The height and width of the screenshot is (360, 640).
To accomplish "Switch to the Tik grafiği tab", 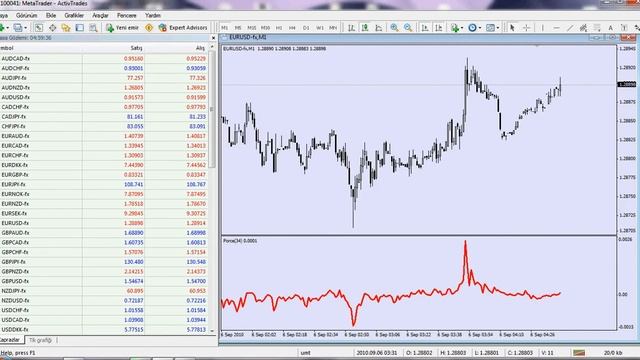I will pos(40,340).
